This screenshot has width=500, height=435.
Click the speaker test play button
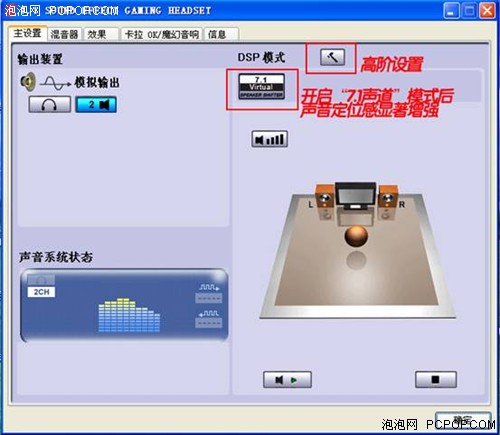(287, 380)
